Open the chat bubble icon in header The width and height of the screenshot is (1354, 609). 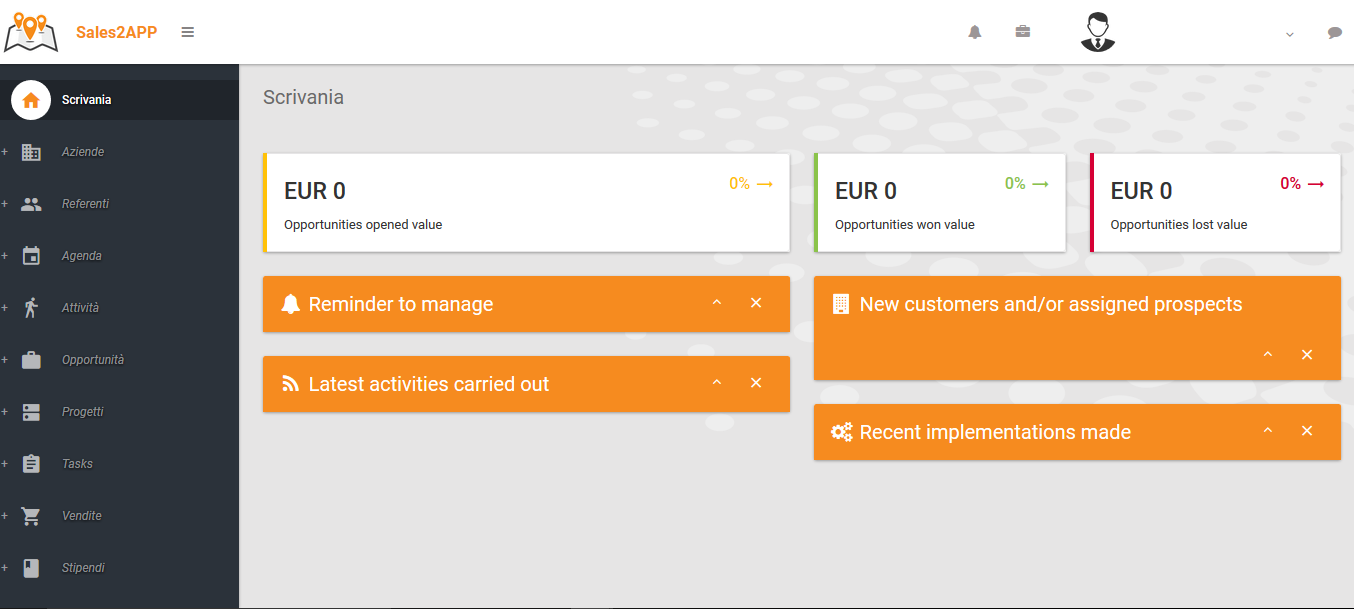(1334, 33)
